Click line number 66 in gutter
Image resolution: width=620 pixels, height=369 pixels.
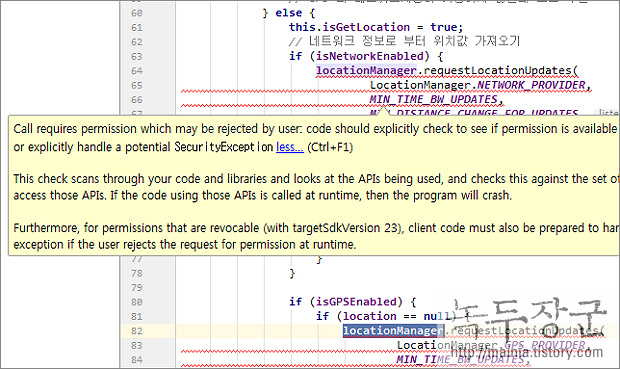pos(137,100)
